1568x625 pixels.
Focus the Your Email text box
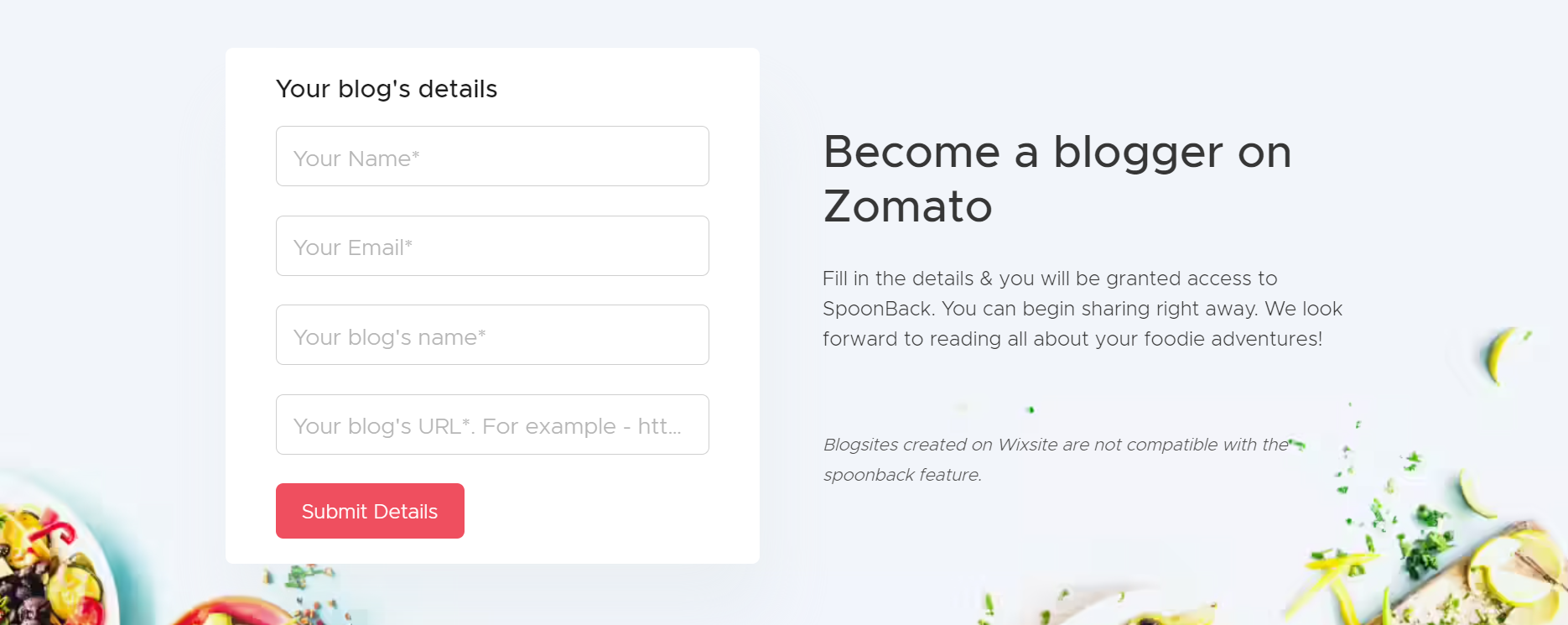point(492,246)
